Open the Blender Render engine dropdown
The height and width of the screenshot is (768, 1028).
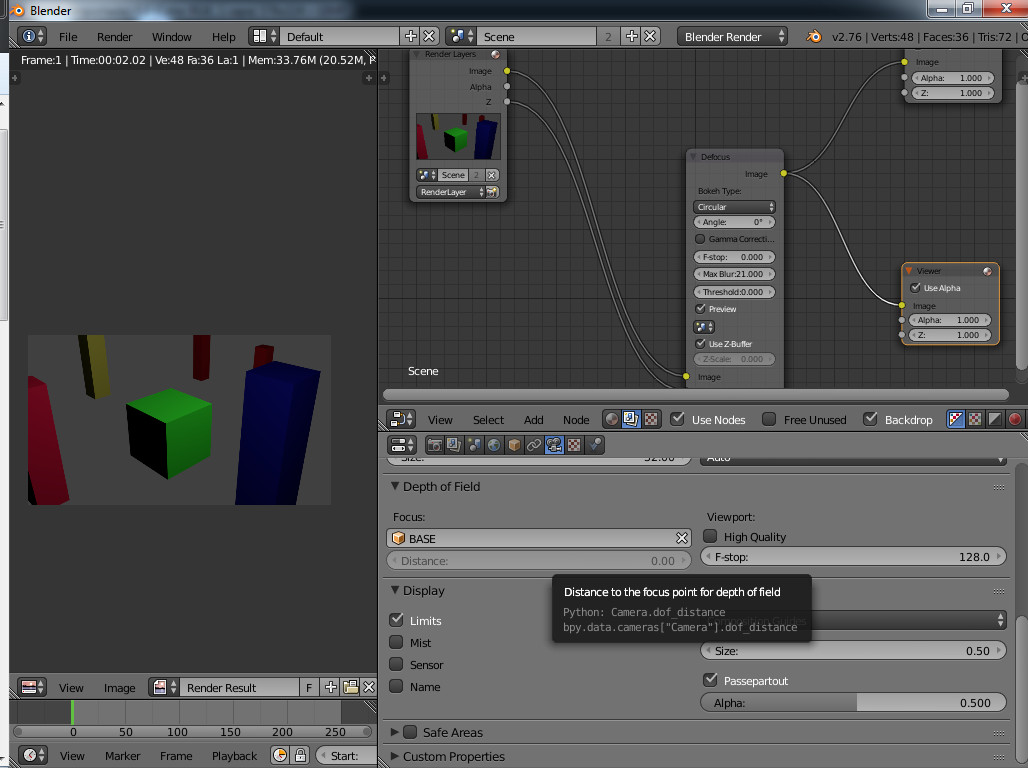click(733, 36)
